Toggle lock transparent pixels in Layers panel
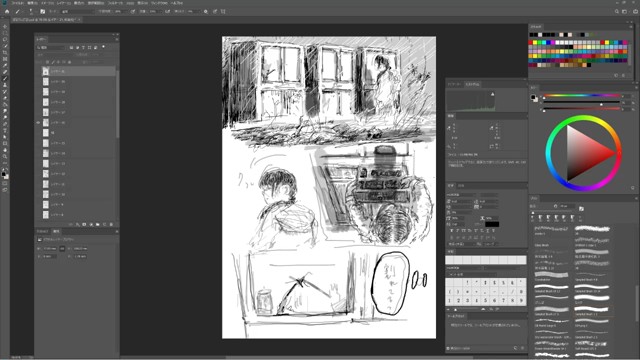Viewport: 640px width, 360px height. pyautogui.click(x=47, y=62)
